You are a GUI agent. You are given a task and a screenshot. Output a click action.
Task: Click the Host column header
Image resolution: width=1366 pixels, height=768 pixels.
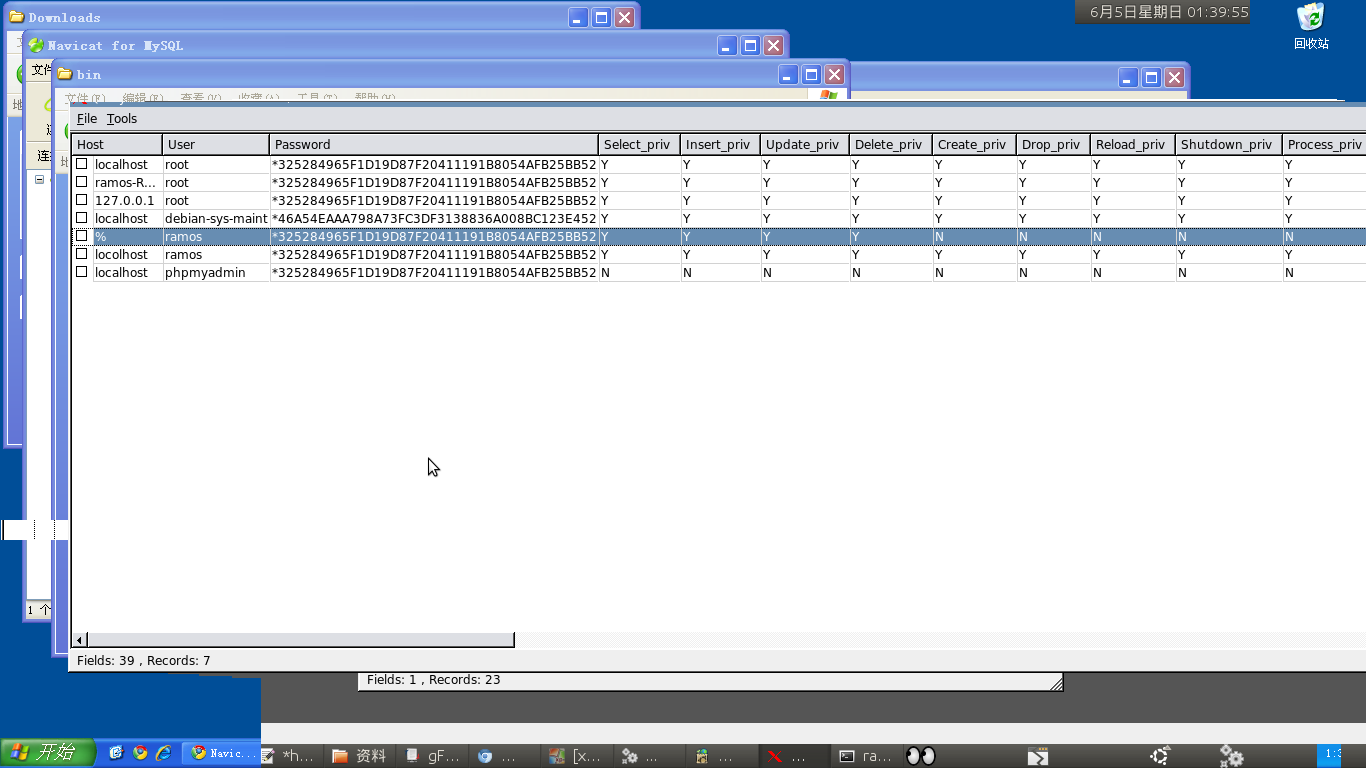117,144
